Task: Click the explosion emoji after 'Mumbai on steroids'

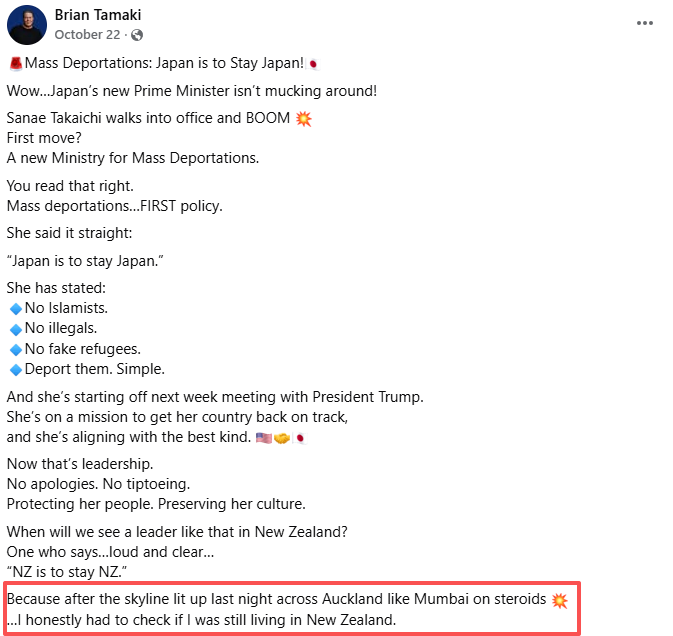Action: point(560,600)
